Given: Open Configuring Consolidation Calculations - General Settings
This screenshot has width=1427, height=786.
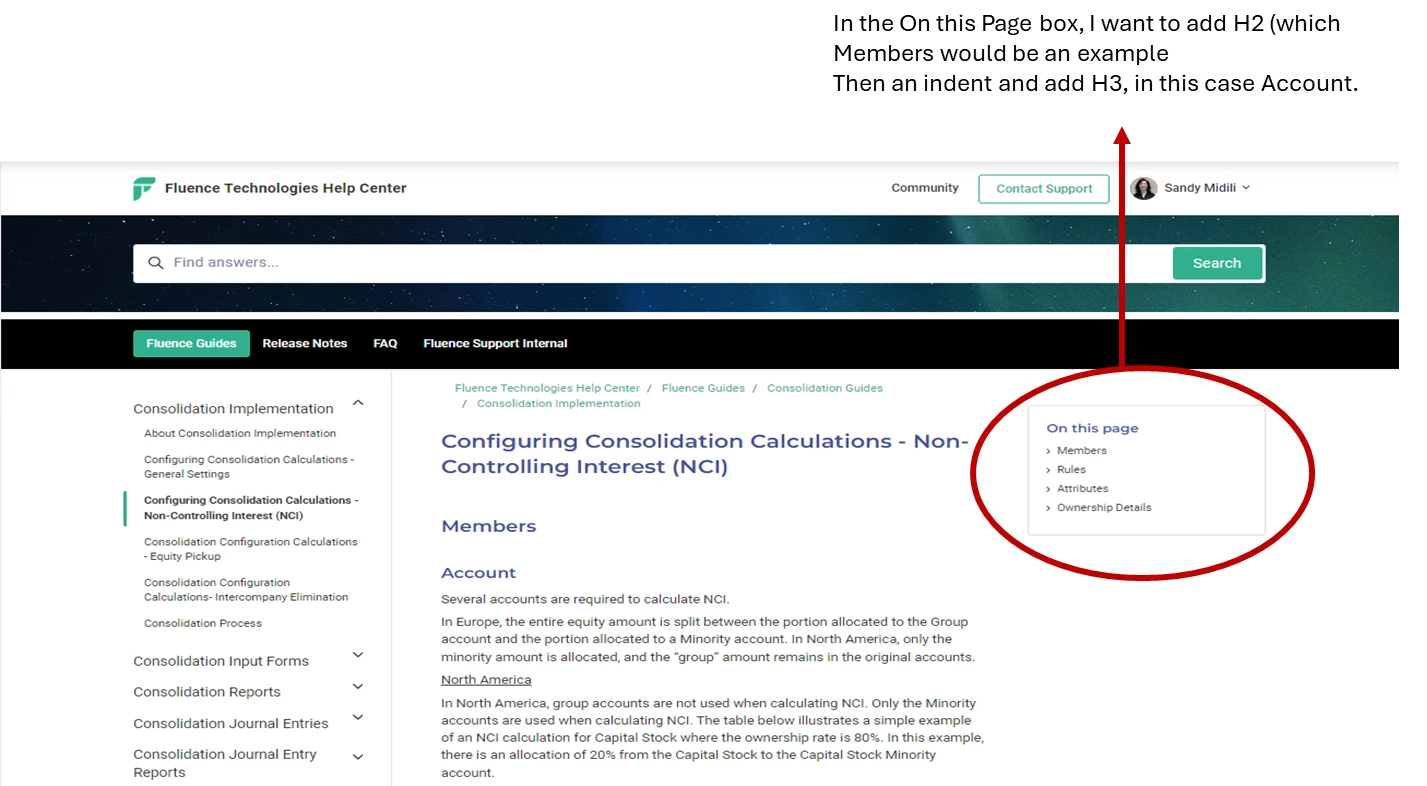Looking at the screenshot, I should [x=249, y=467].
